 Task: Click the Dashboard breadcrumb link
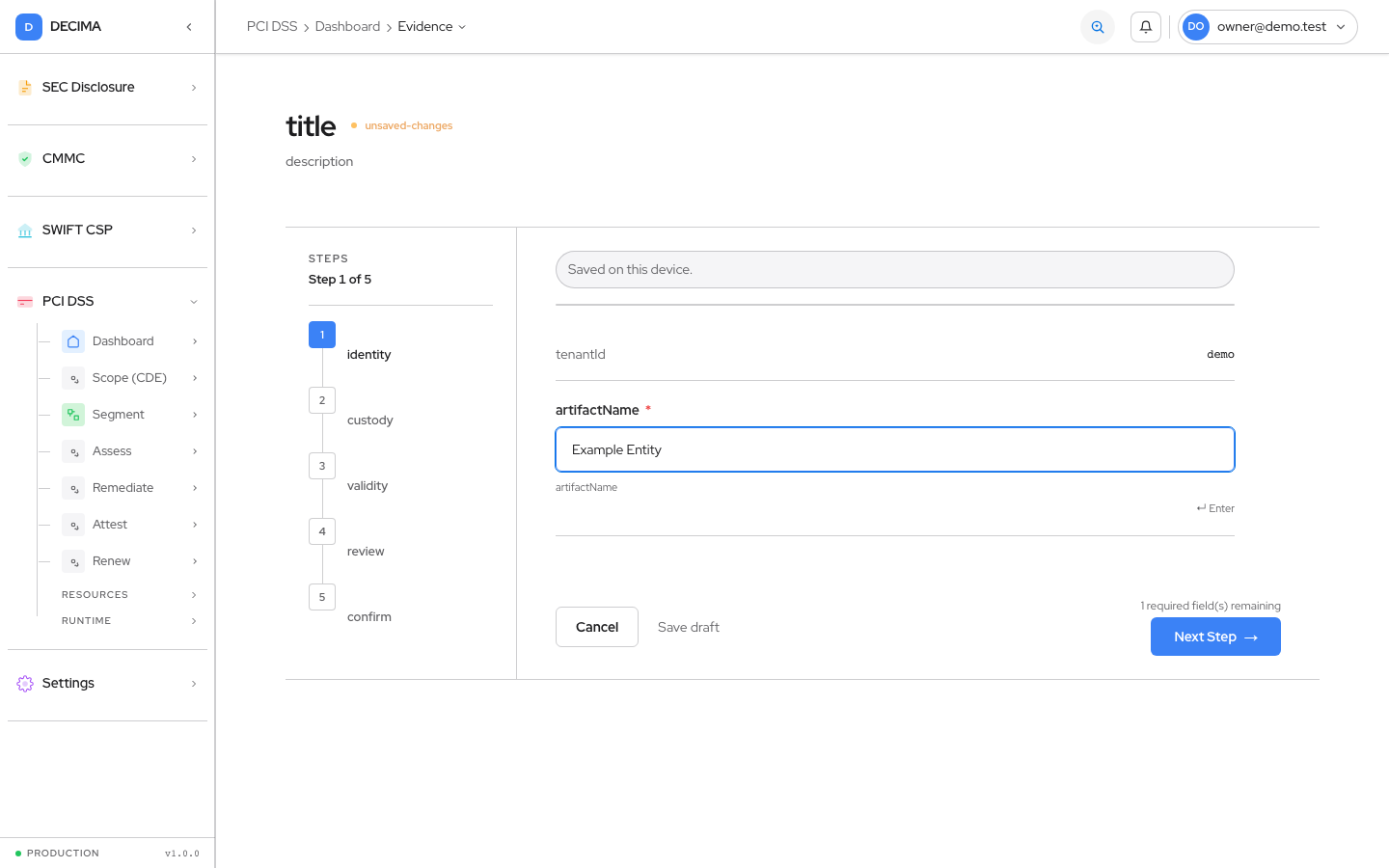pyautogui.click(x=347, y=27)
